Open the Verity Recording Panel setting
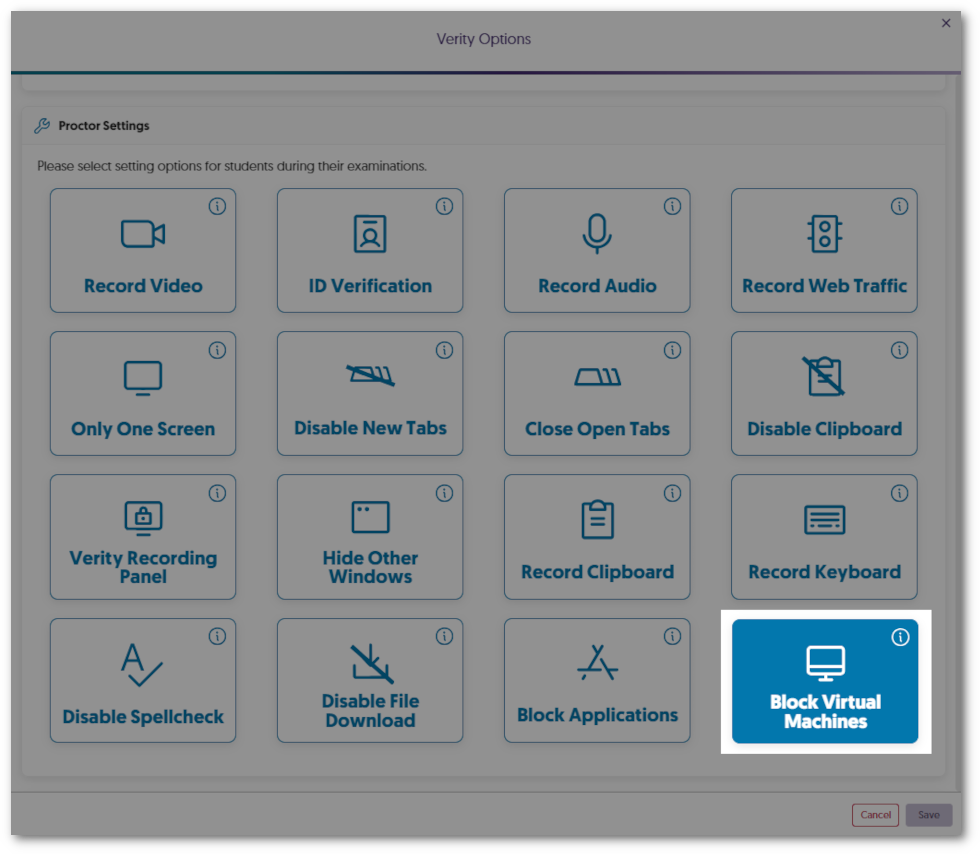 click(x=142, y=536)
